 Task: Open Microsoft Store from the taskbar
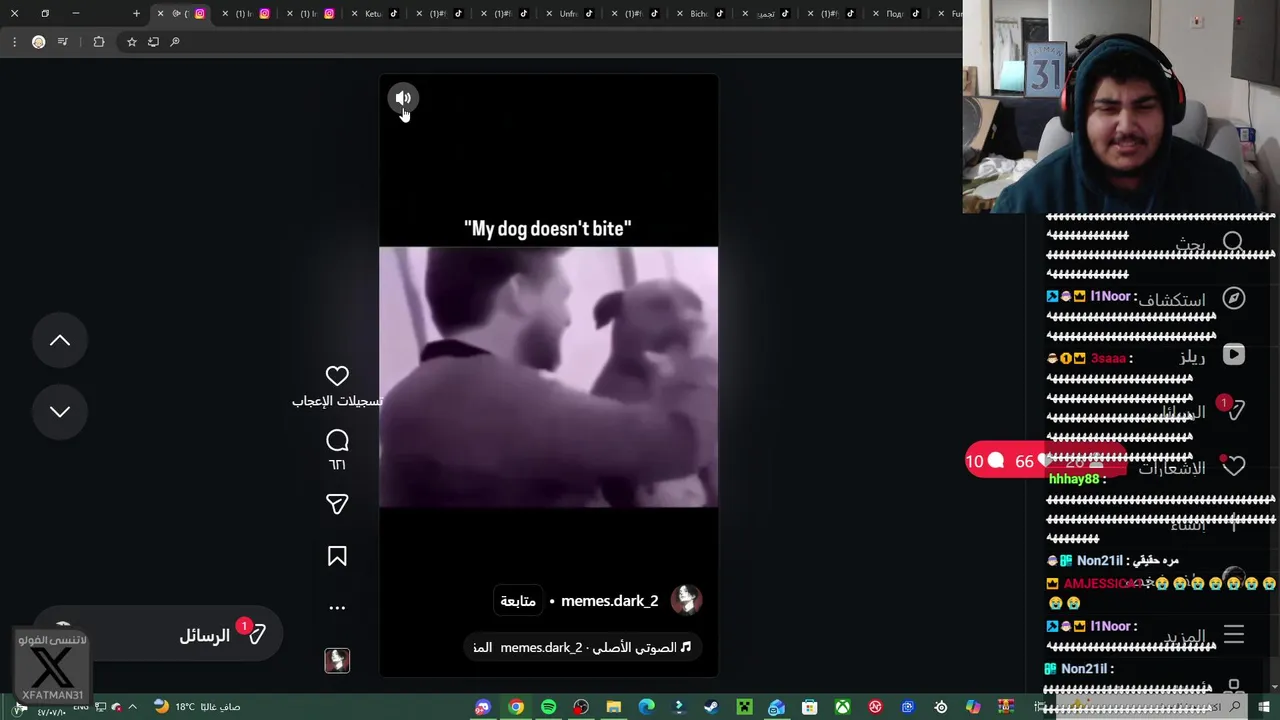pos(810,707)
